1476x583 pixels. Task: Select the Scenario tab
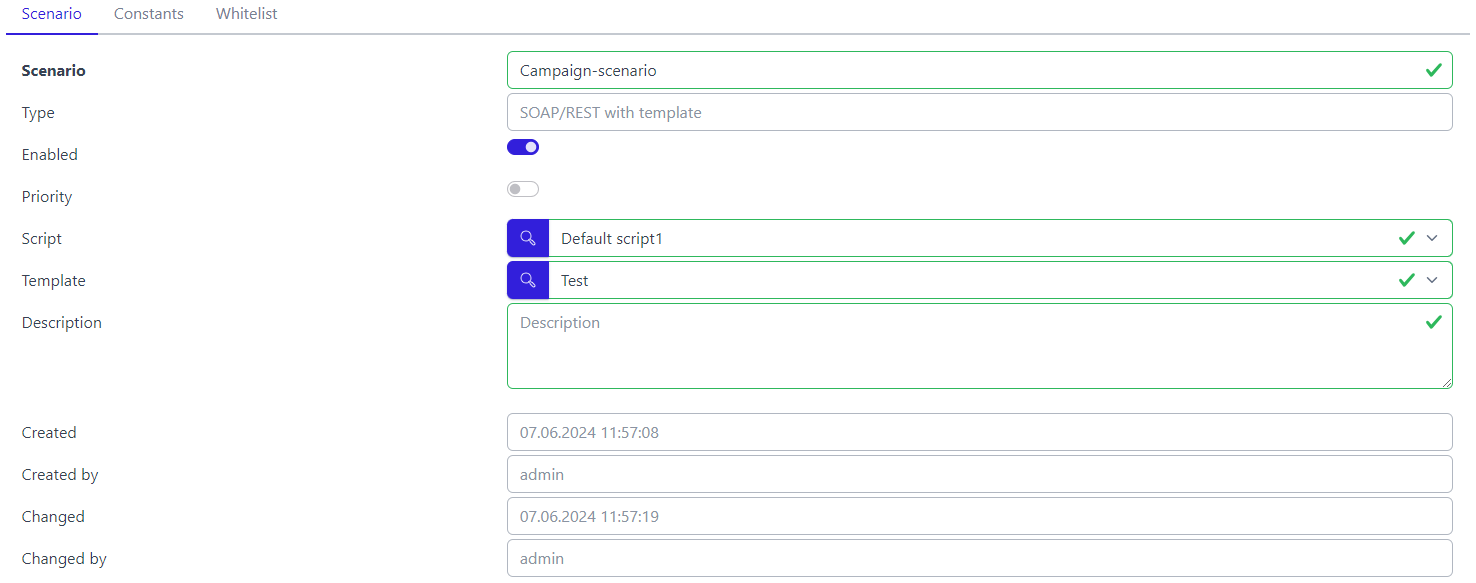52,14
